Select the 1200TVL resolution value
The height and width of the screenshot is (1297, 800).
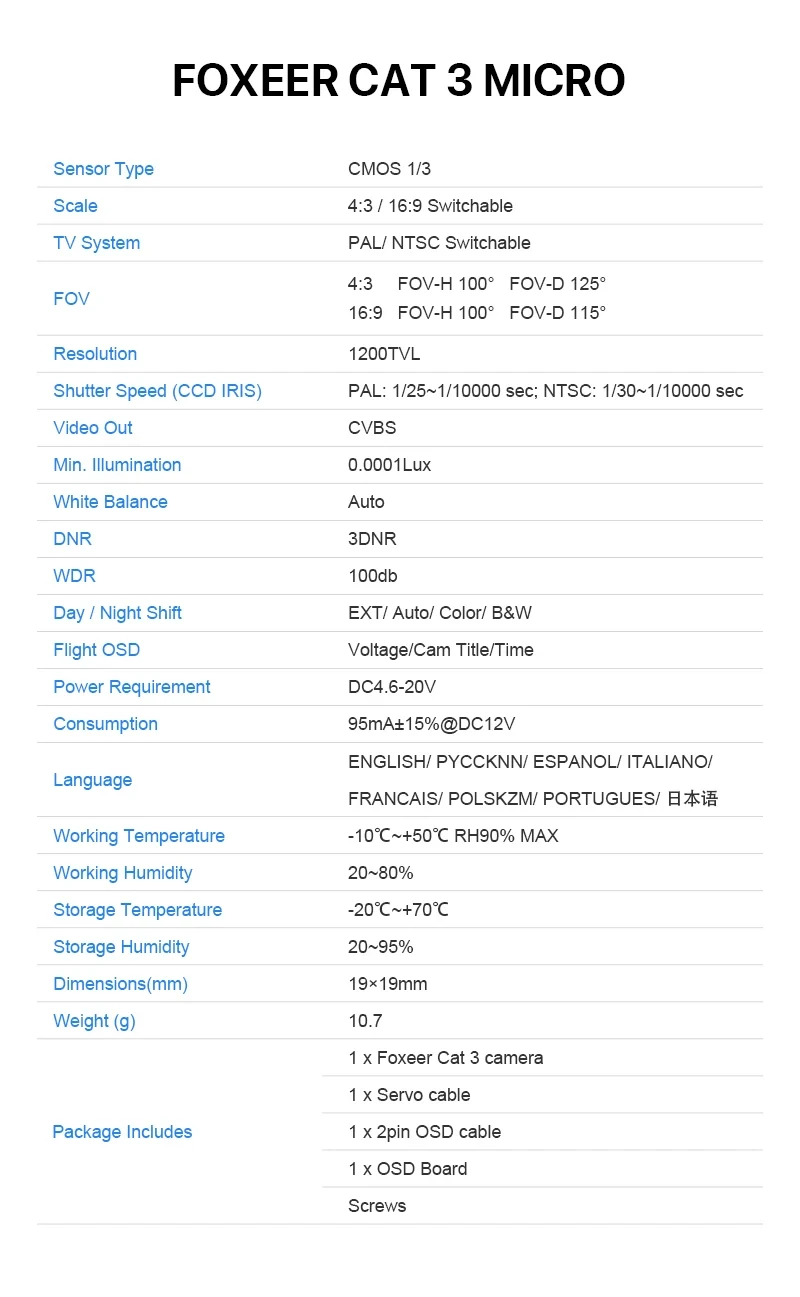tap(384, 354)
